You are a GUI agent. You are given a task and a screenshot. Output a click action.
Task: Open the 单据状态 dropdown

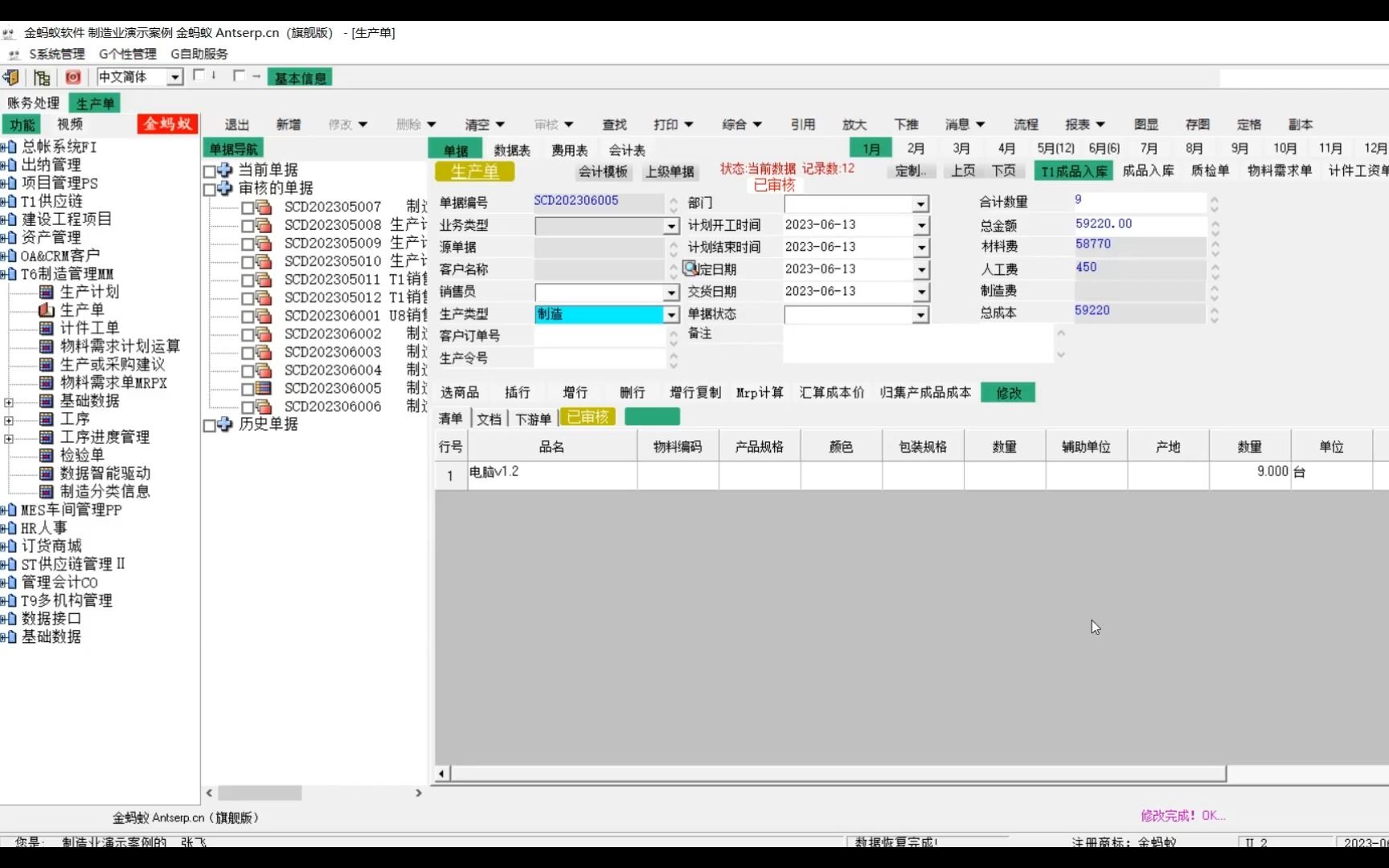(x=921, y=315)
